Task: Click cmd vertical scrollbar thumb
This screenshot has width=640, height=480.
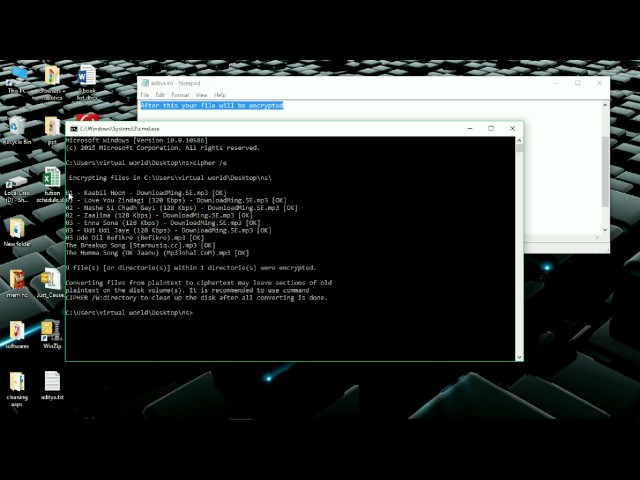Action: point(519,148)
